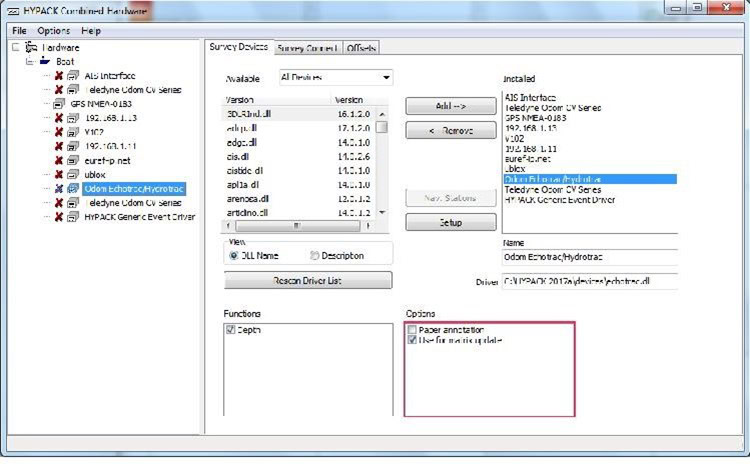Click the red X next to 192.168.1.13
Viewport: 750px width, 471px height.
point(59,118)
